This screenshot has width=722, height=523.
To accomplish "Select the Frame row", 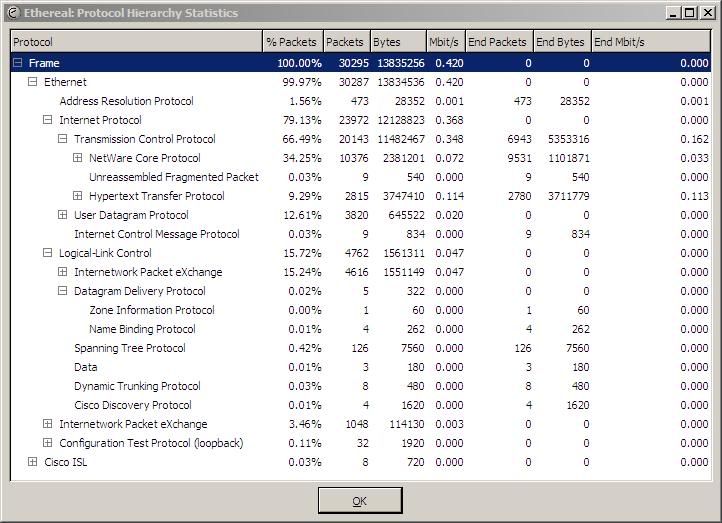I will [361, 63].
